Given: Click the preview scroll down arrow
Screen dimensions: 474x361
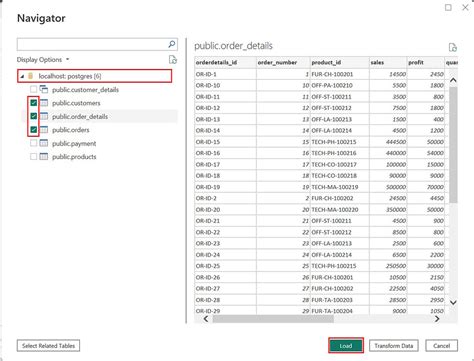Looking at the screenshot, I should click(x=453, y=302).
